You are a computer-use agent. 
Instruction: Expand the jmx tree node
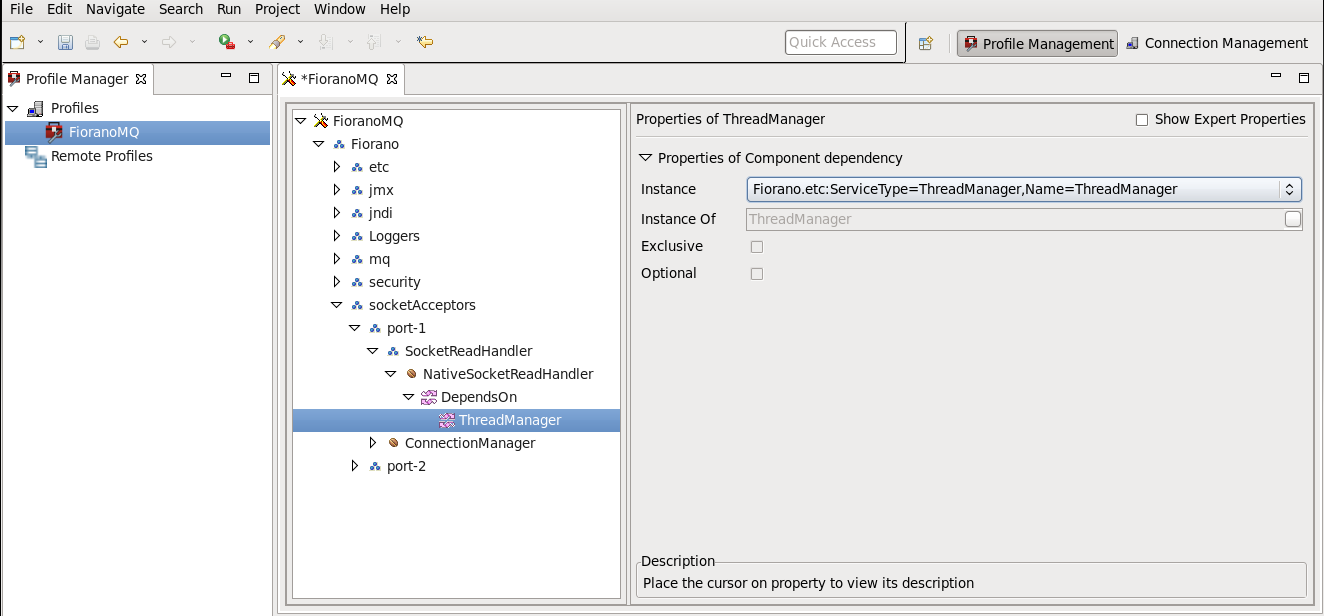(x=337, y=190)
